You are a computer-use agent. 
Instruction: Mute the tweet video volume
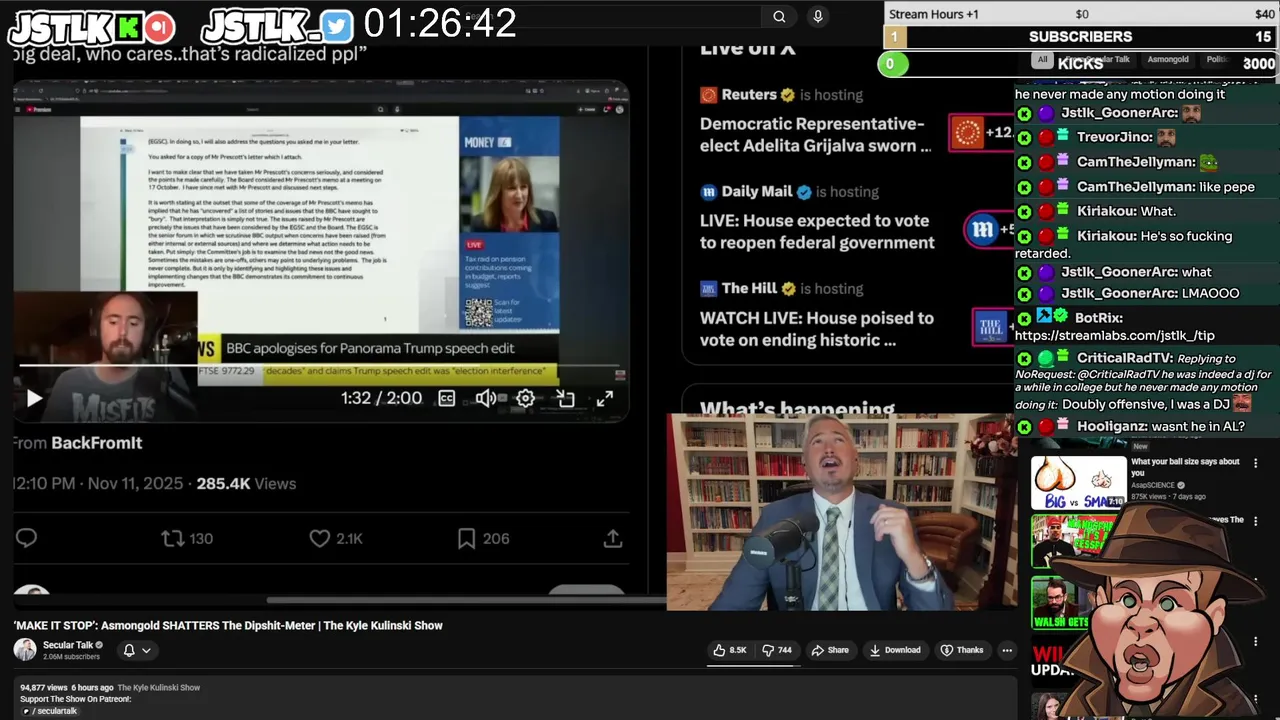[x=486, y=398]
